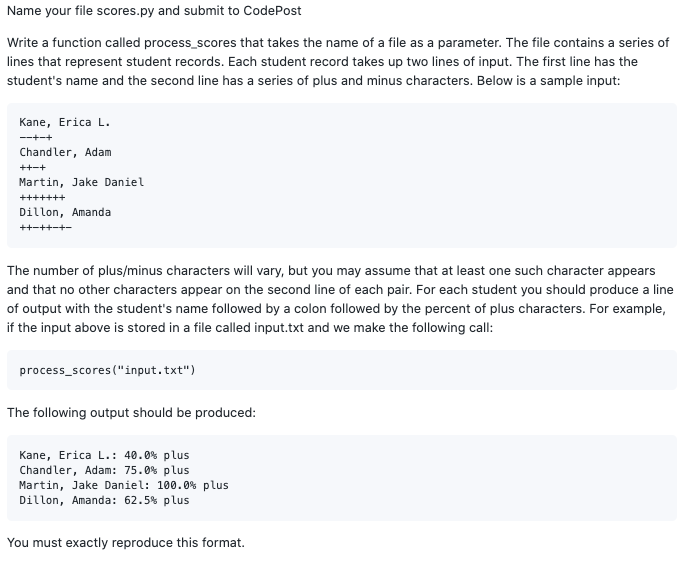
Task: Click the '+++++++' line under Martin
Action: click(x=42, y=198)
